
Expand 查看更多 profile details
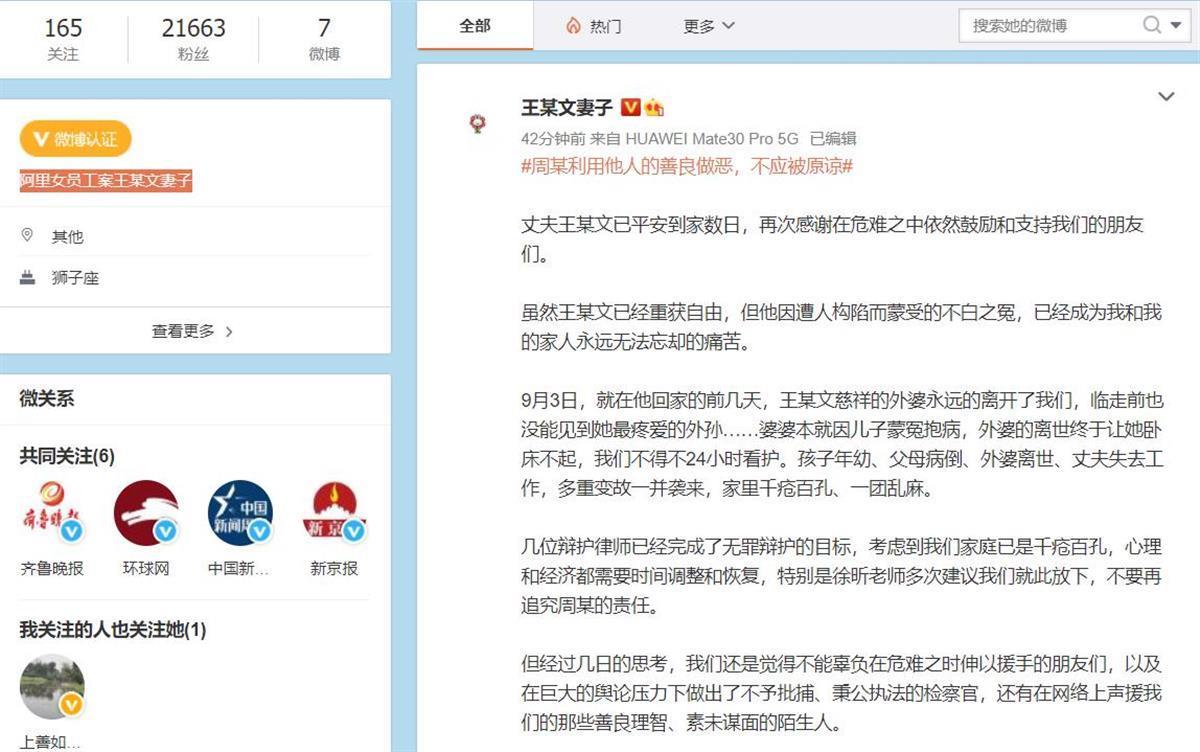tap(193, 331)
